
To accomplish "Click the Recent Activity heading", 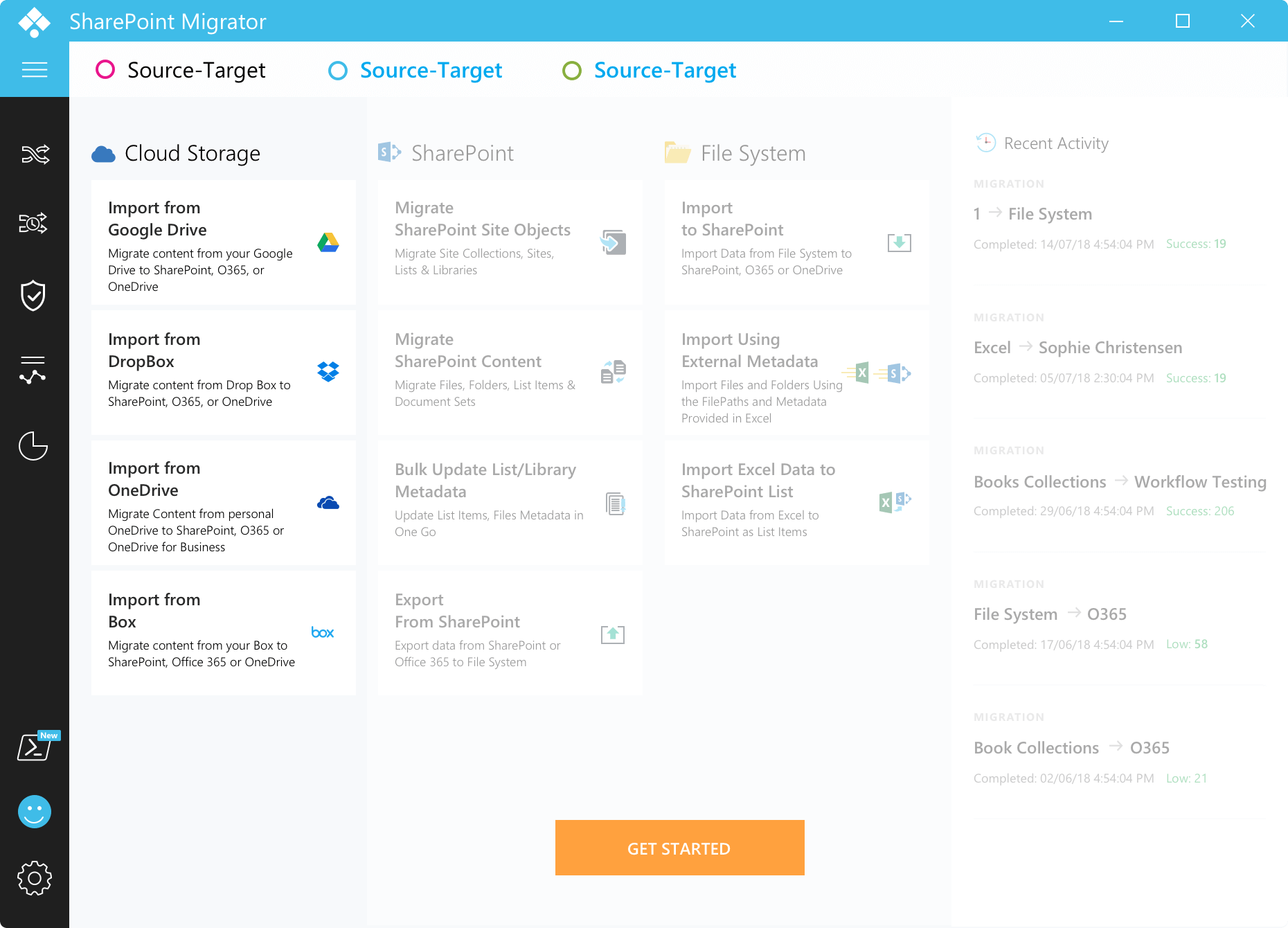I will 1056,143.
